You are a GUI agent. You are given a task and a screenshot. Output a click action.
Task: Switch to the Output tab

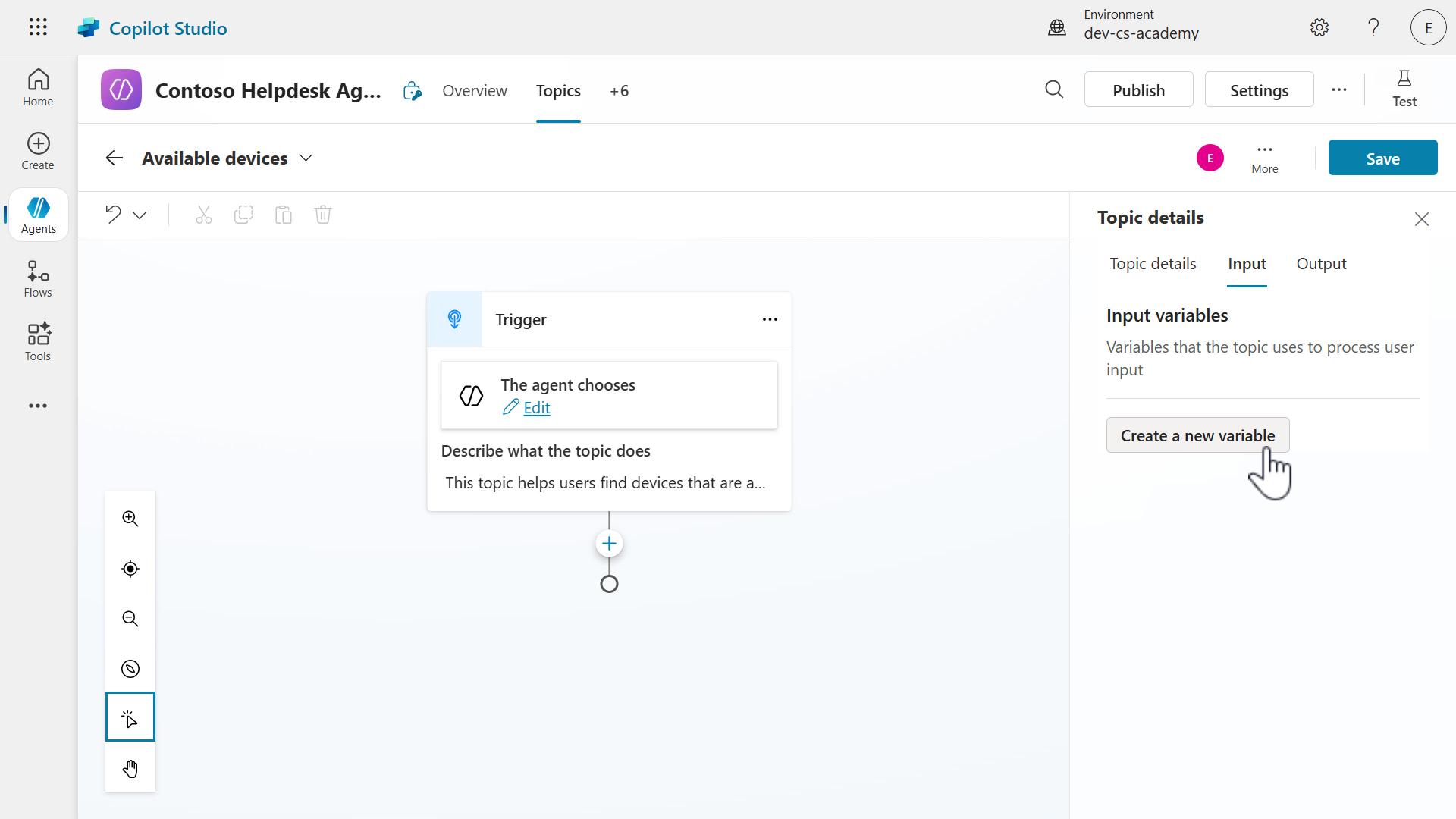1321,263
